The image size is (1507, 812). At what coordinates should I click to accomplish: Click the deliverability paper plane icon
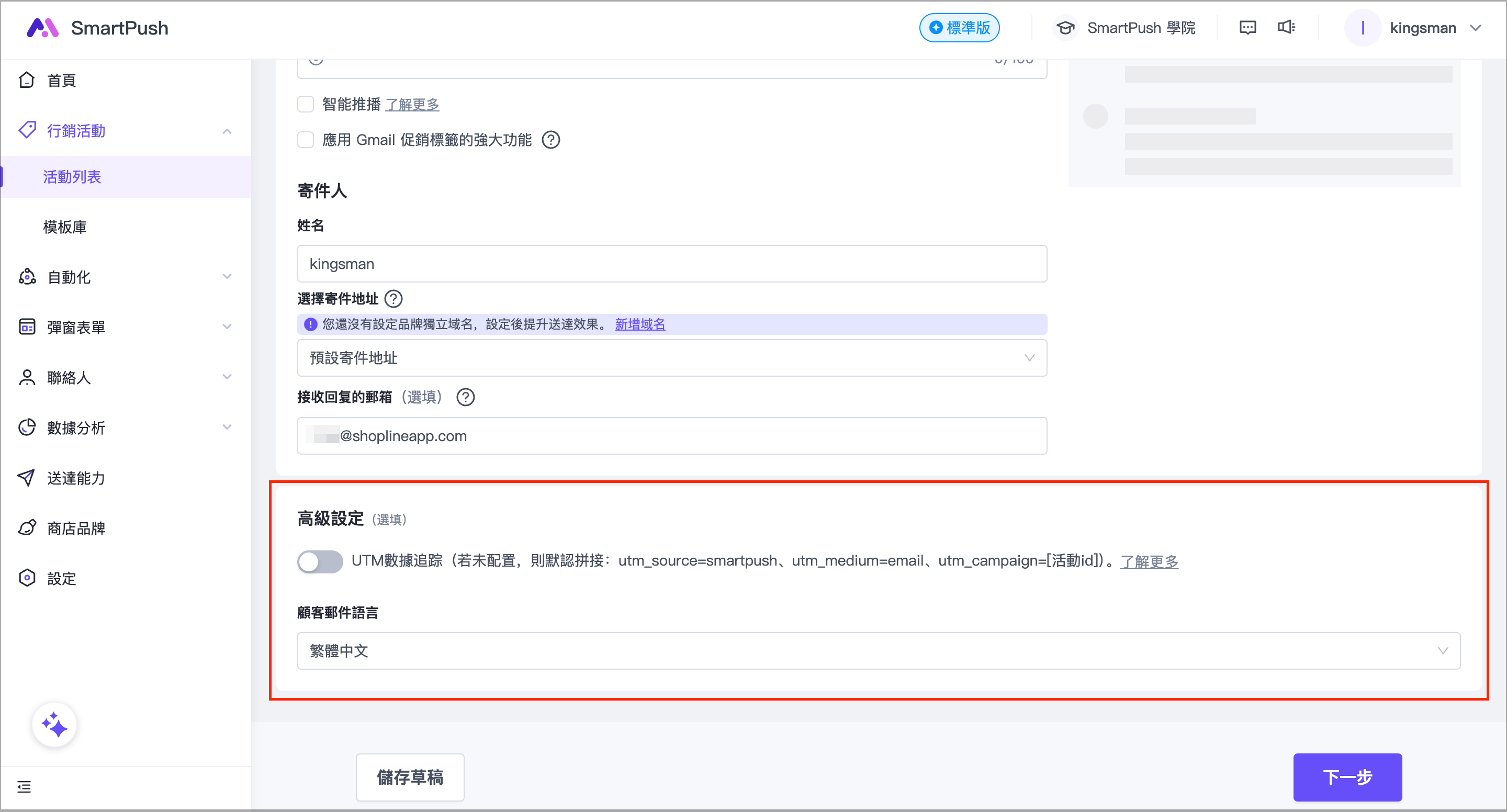tap(27, 478)
